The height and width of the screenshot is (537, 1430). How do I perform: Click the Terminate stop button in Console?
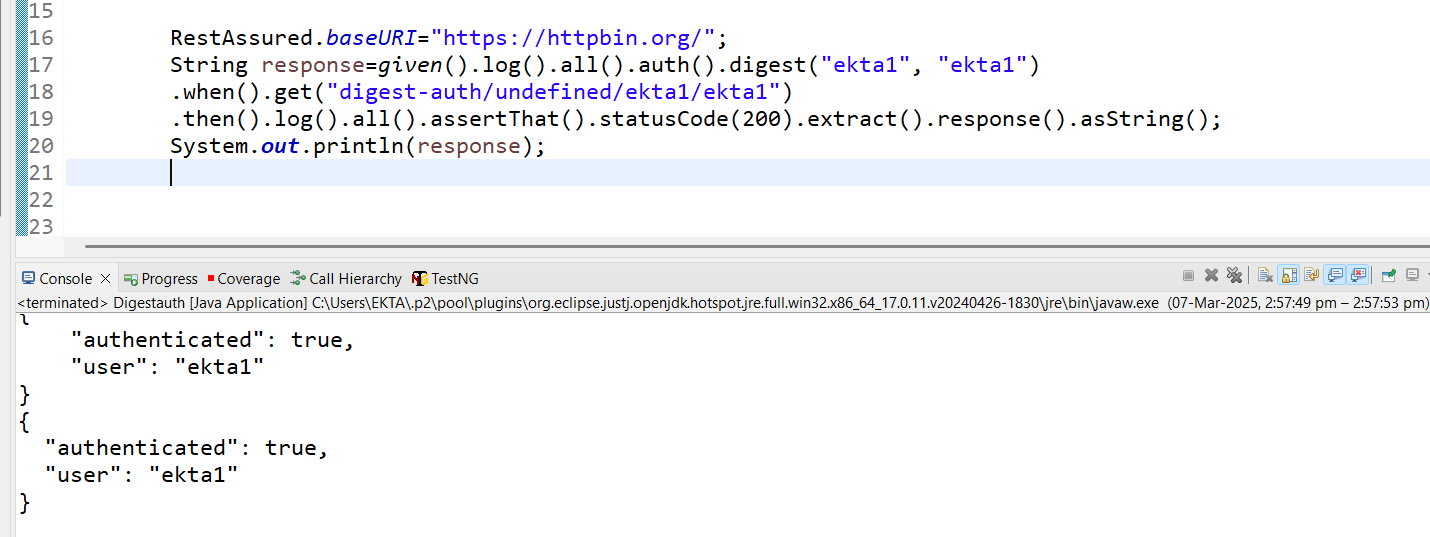point(1188,275)
